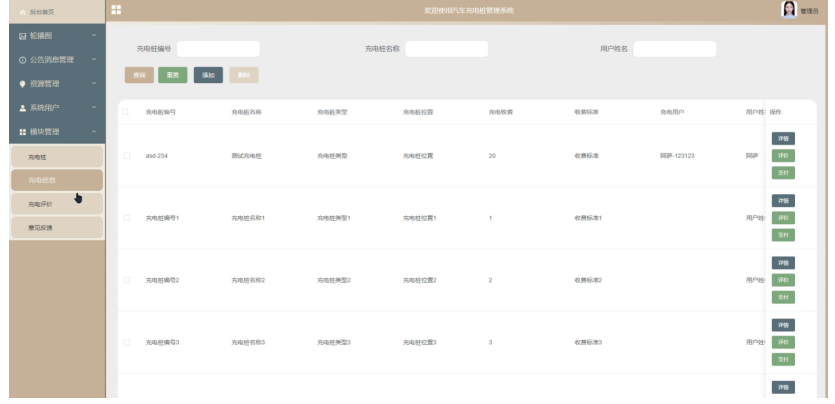Collapse the 模块管理 chevron
Screen dimensions: 835x404
coord(94,131)
